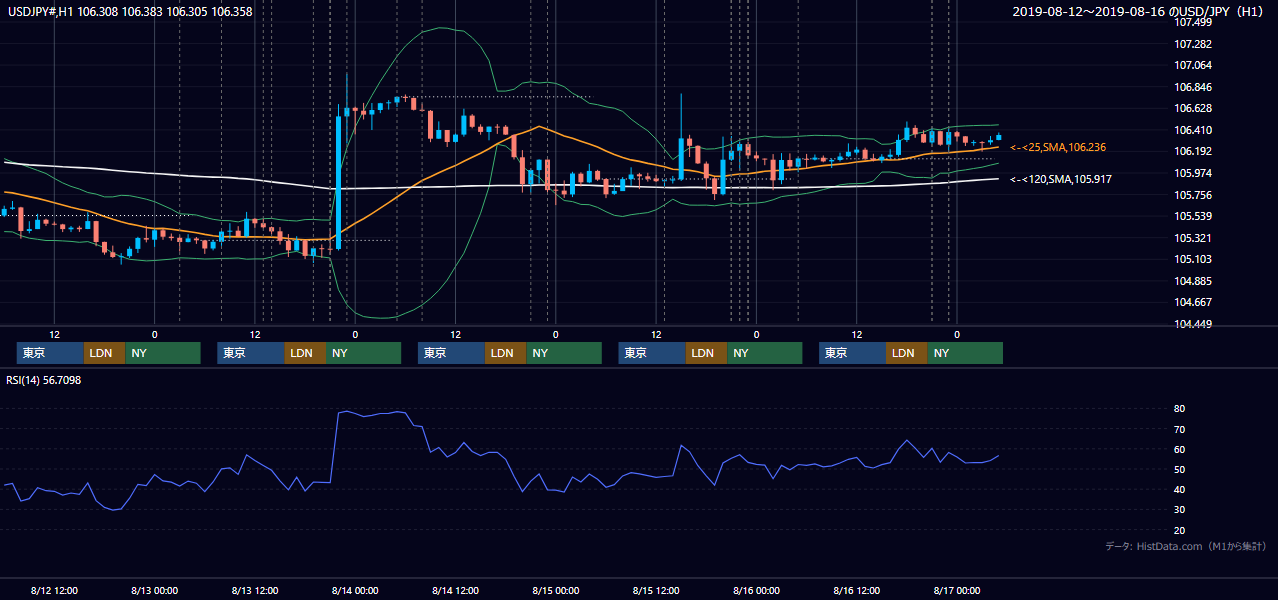Click the rightmost 東京 session block

(852, 353)
